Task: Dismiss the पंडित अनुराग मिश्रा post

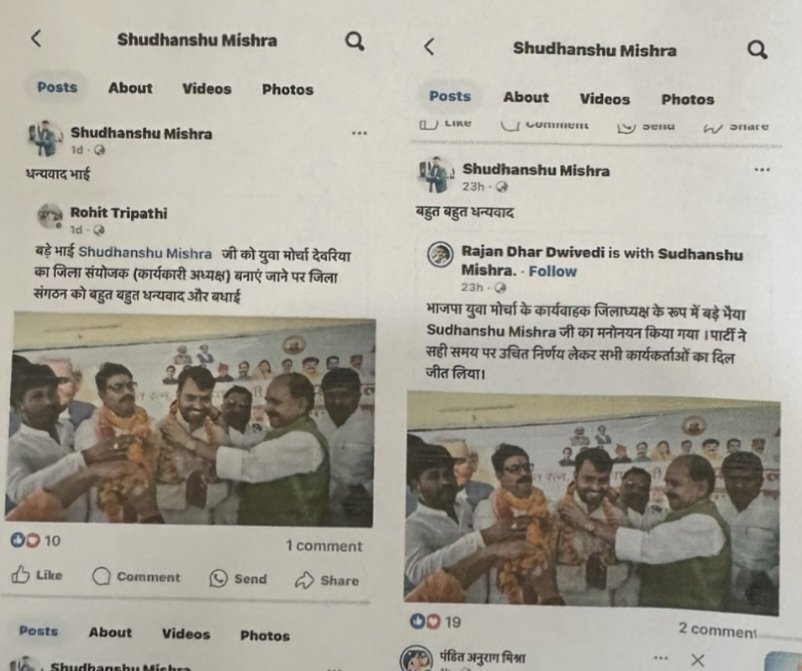Action: click(697, 660)
